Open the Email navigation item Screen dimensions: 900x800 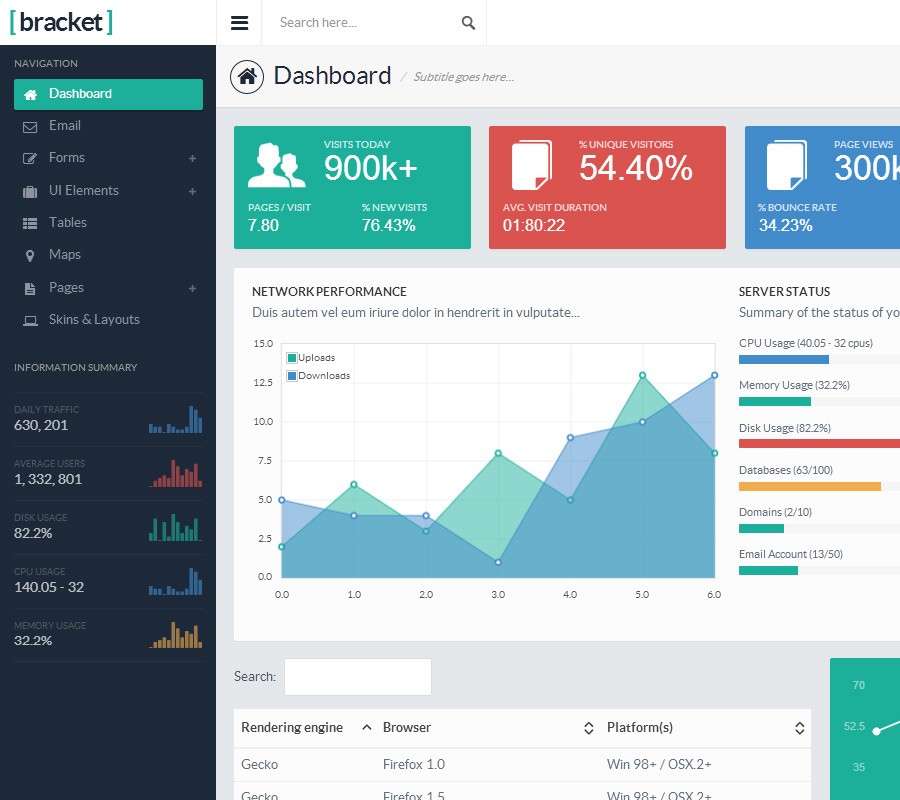pyautogui.click(x=108, y=126)
